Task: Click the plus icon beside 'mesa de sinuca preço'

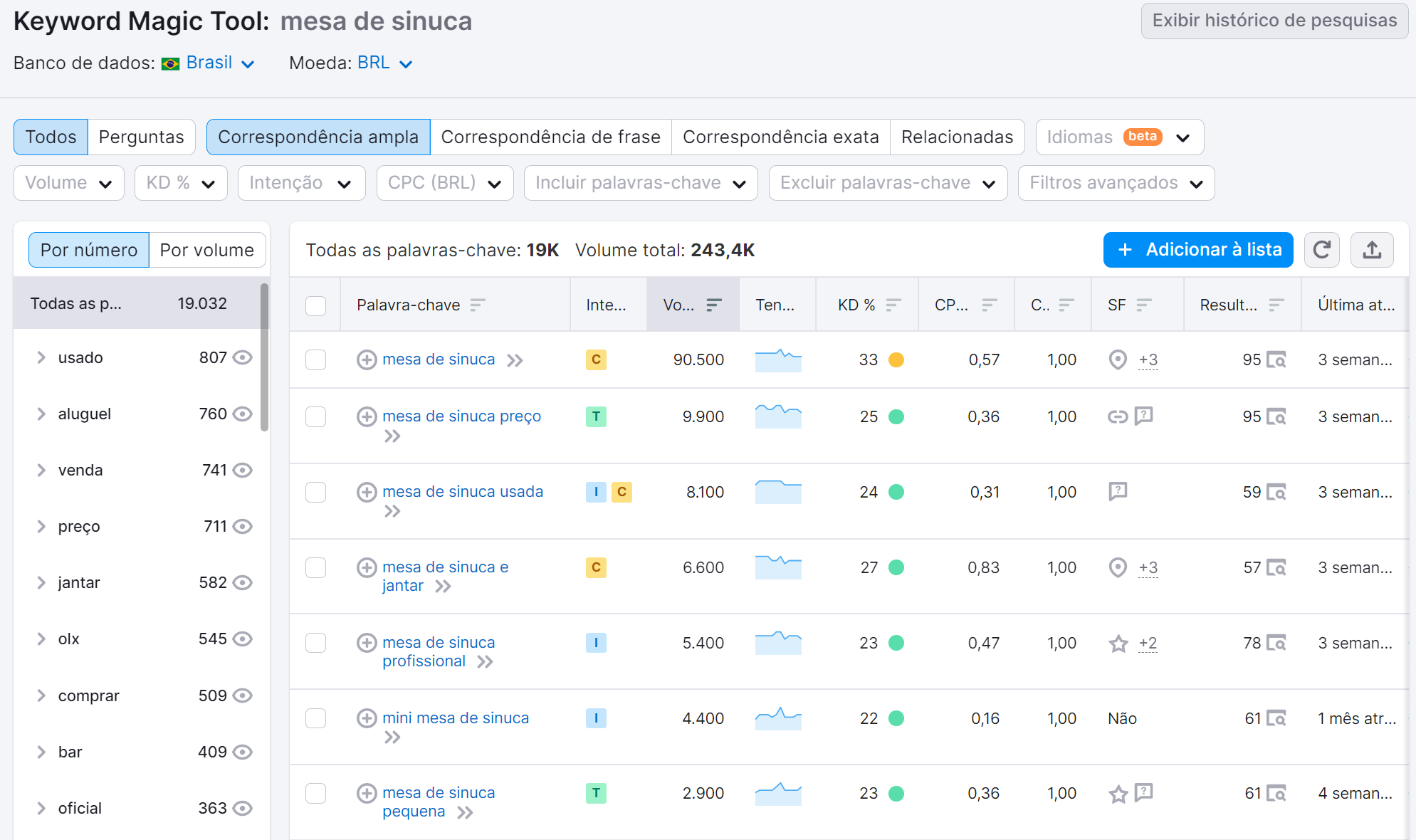Action: 367,416
